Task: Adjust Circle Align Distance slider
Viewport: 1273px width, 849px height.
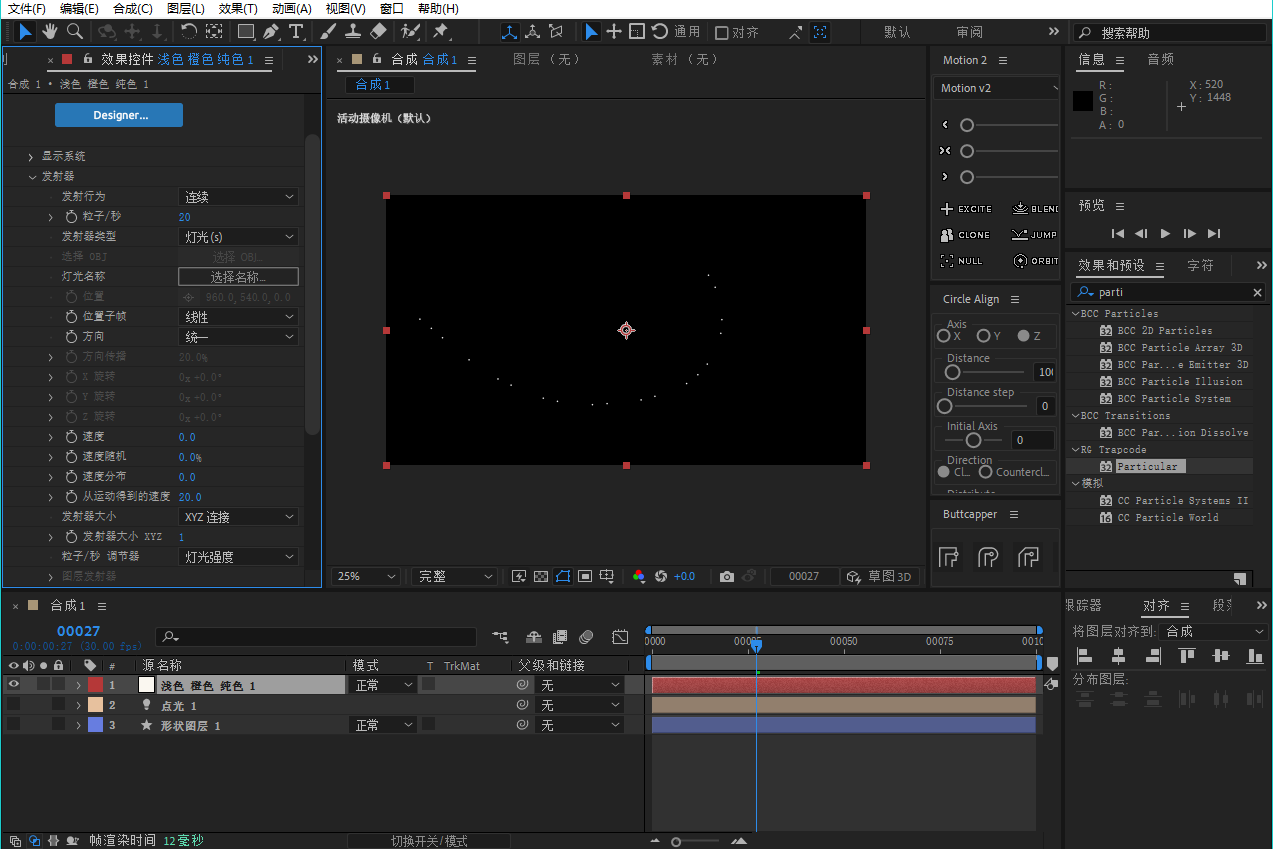Action: coord(952,372)
